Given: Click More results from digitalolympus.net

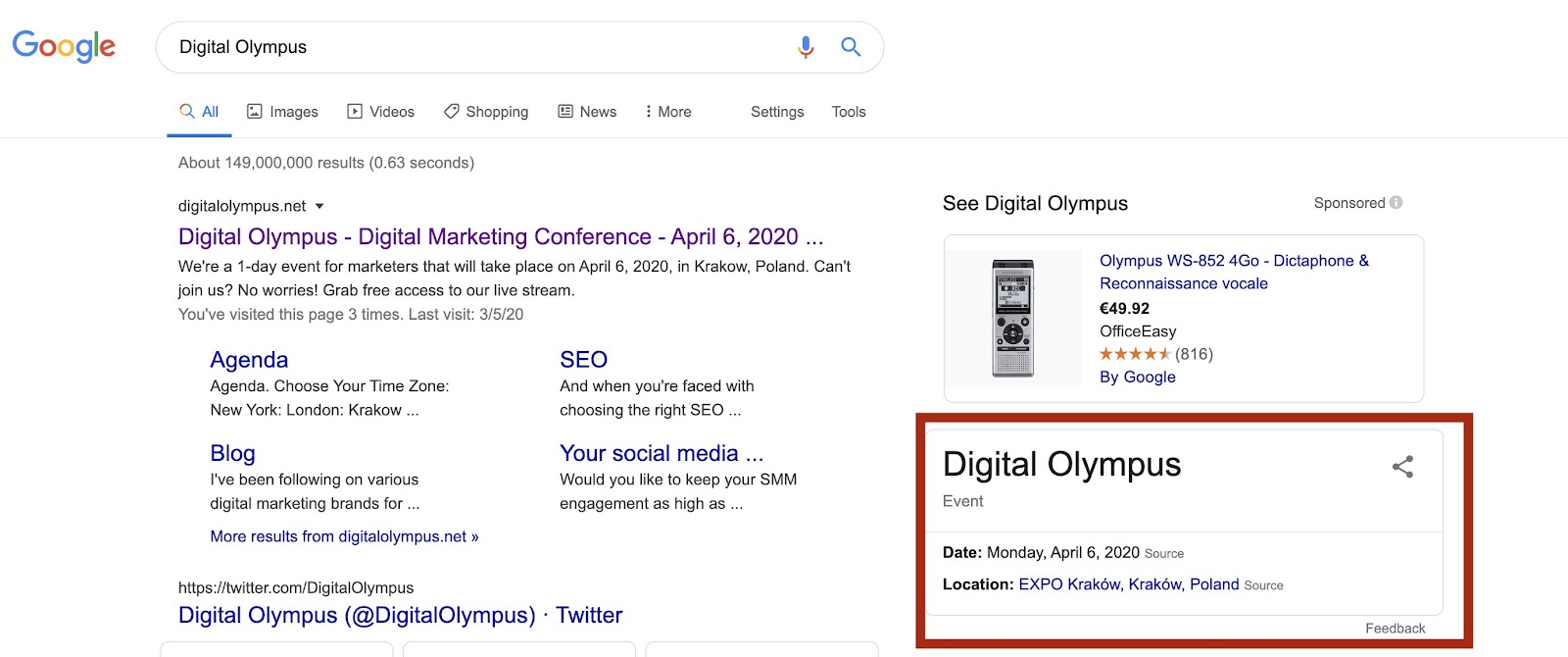Looking at the screenshot, I should (344, 536).
